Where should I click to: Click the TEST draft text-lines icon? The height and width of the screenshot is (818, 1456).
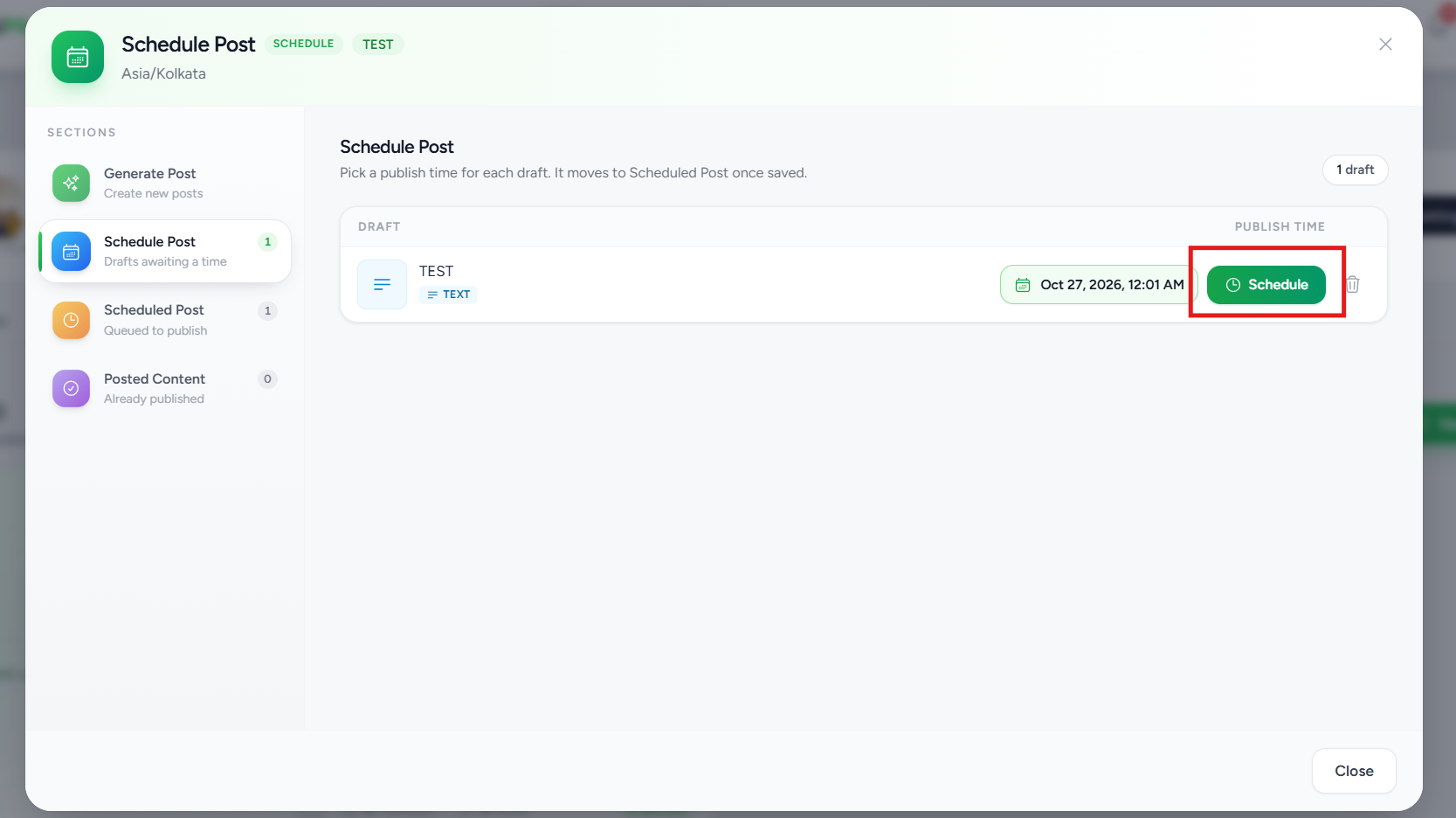(x=382, y=284)
